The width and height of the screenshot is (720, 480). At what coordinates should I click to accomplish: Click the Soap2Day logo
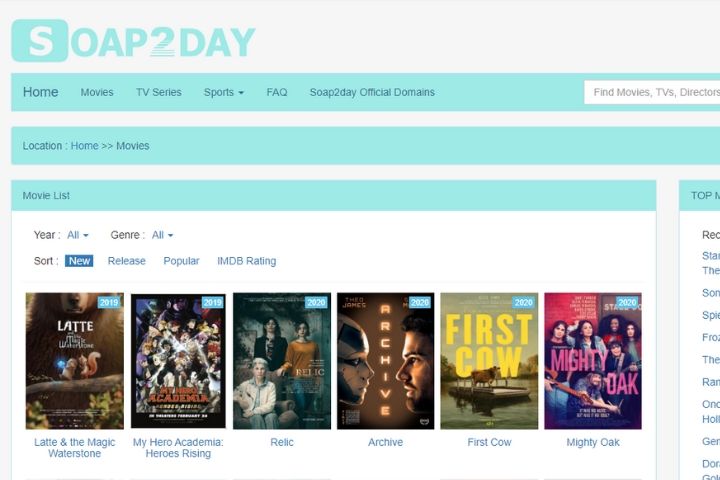coord(133,40)
